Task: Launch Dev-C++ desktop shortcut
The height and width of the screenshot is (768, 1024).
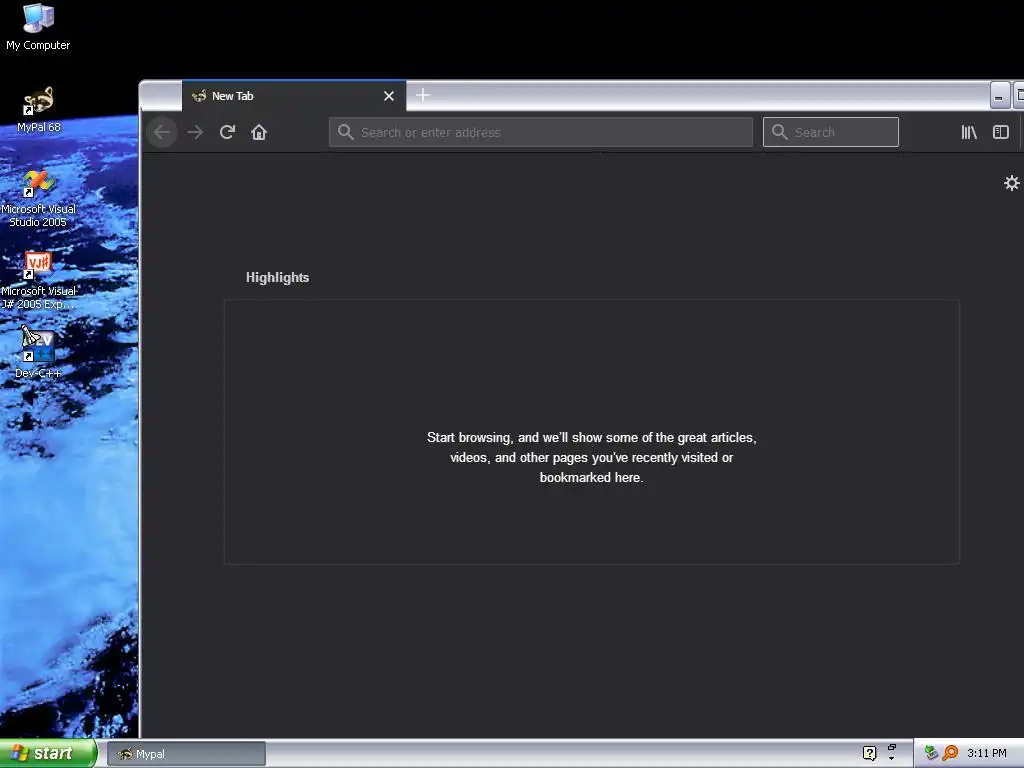Action: tap(38, 353)
